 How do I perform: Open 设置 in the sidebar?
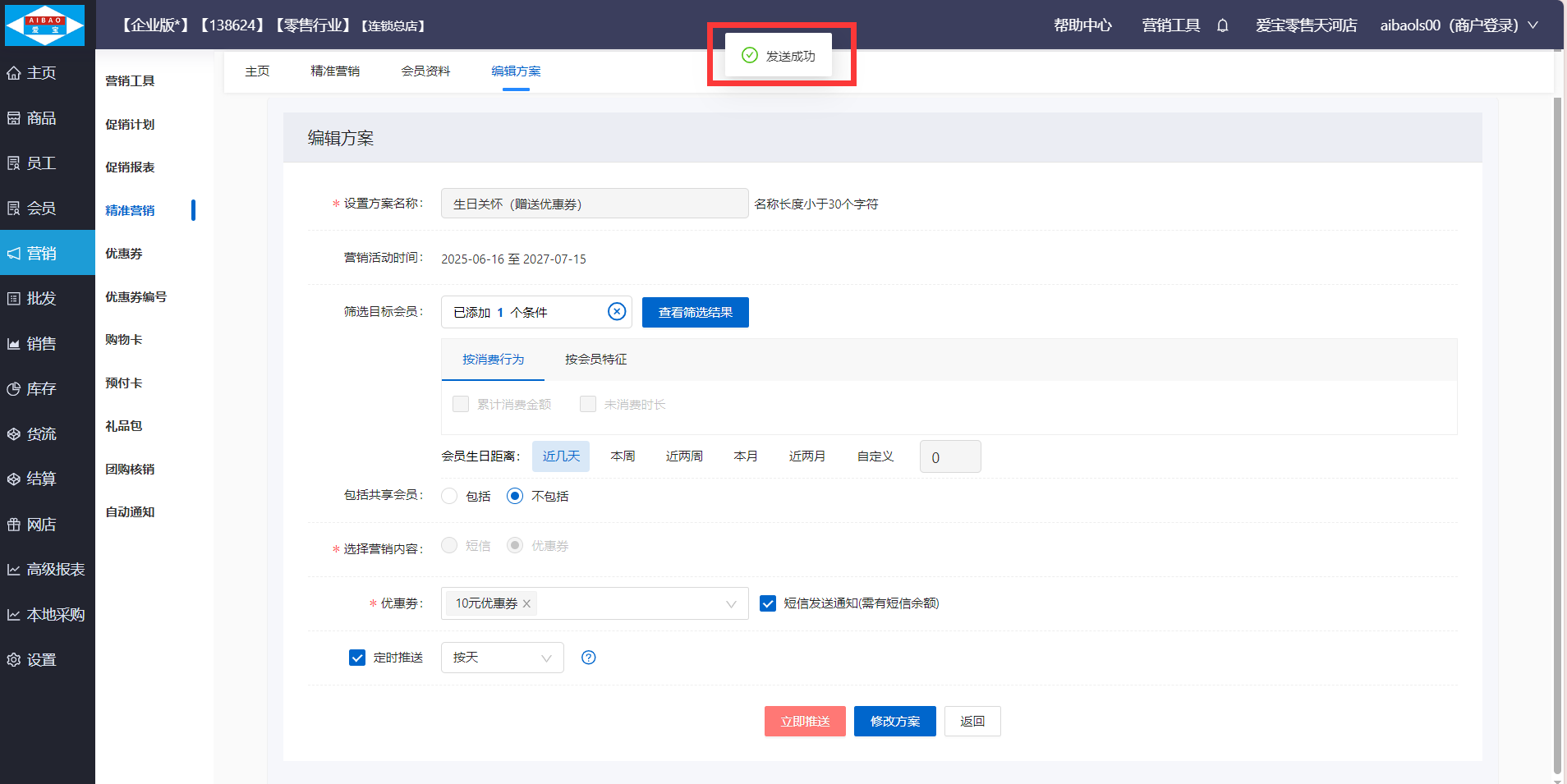point(41,660)
